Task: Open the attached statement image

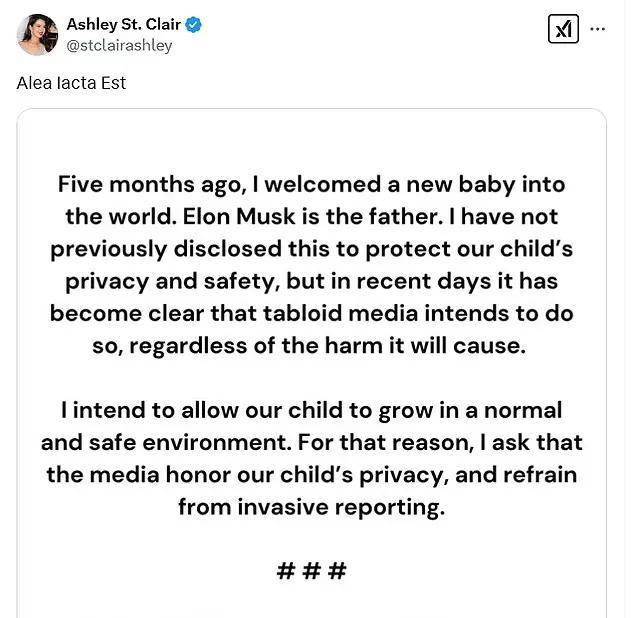Action: 312,363
